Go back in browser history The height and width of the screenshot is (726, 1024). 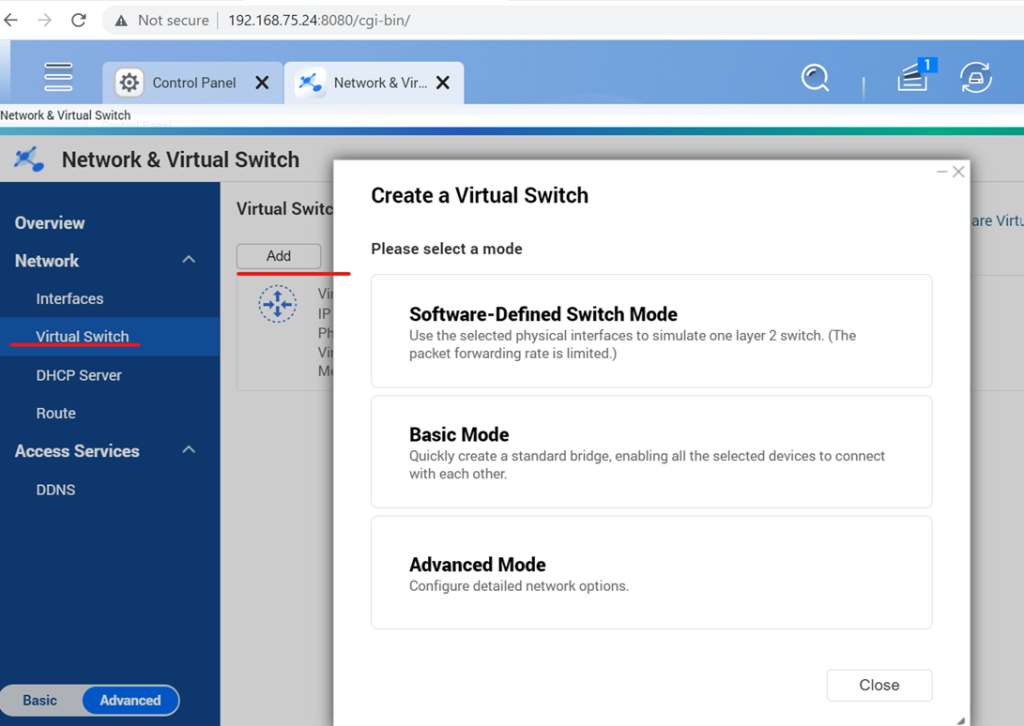point(11,20)
